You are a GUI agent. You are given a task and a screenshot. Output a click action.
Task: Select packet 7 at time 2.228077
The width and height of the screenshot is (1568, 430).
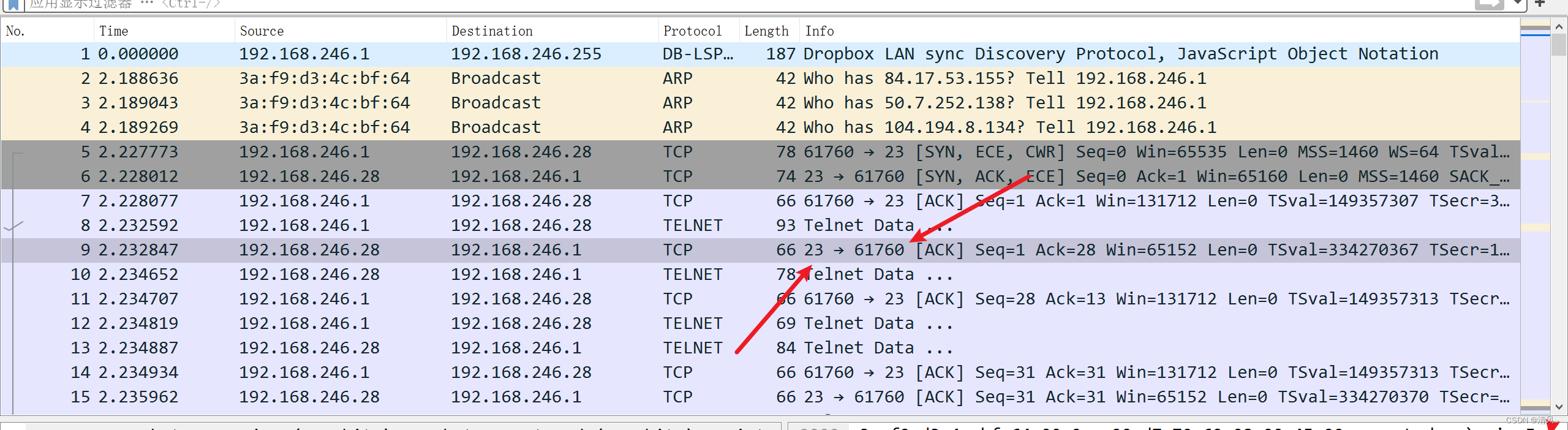pyautogui.click(x=760, y=201)
